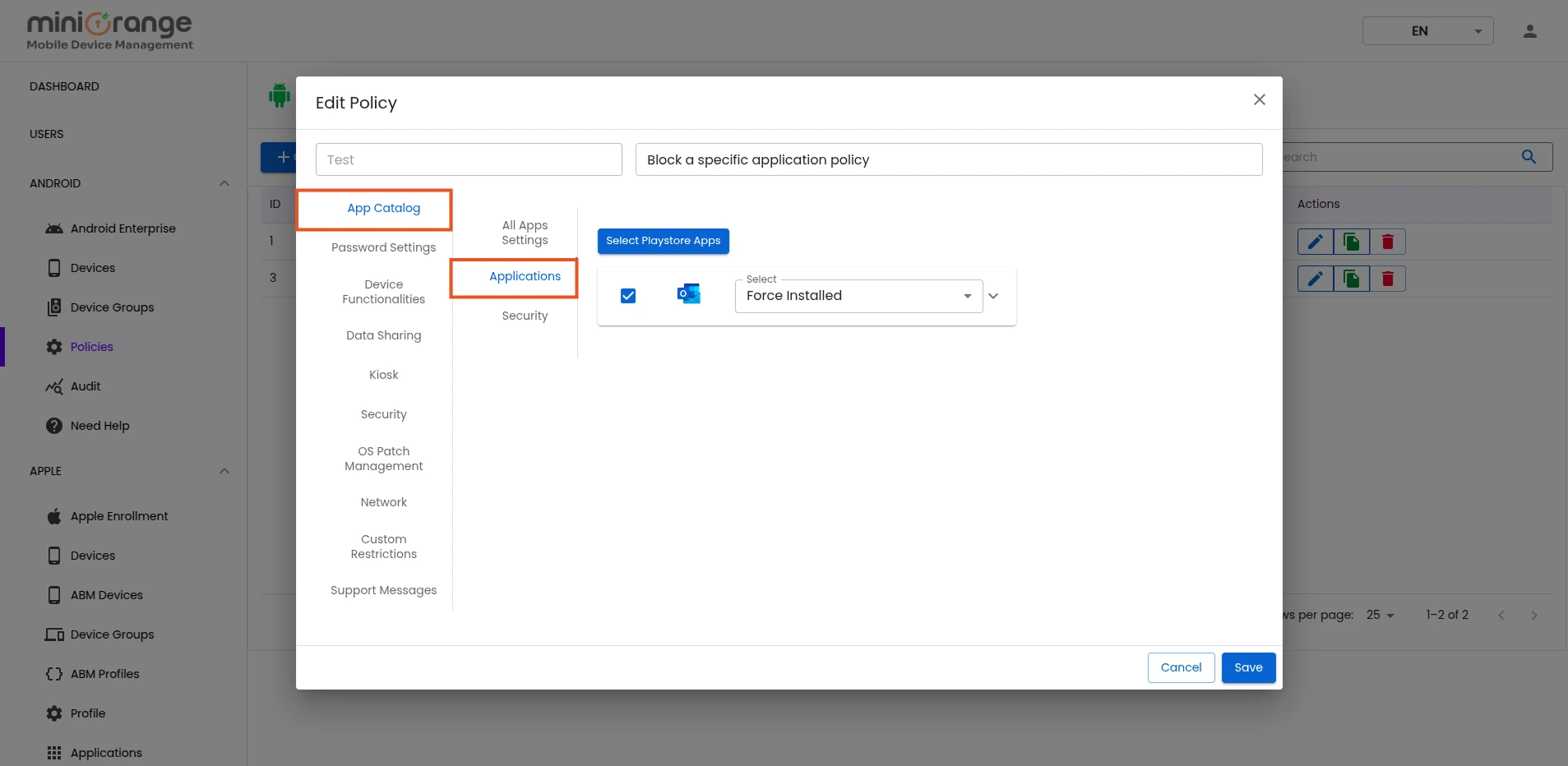Click the Outlook app icon

[x=689, y=293]
